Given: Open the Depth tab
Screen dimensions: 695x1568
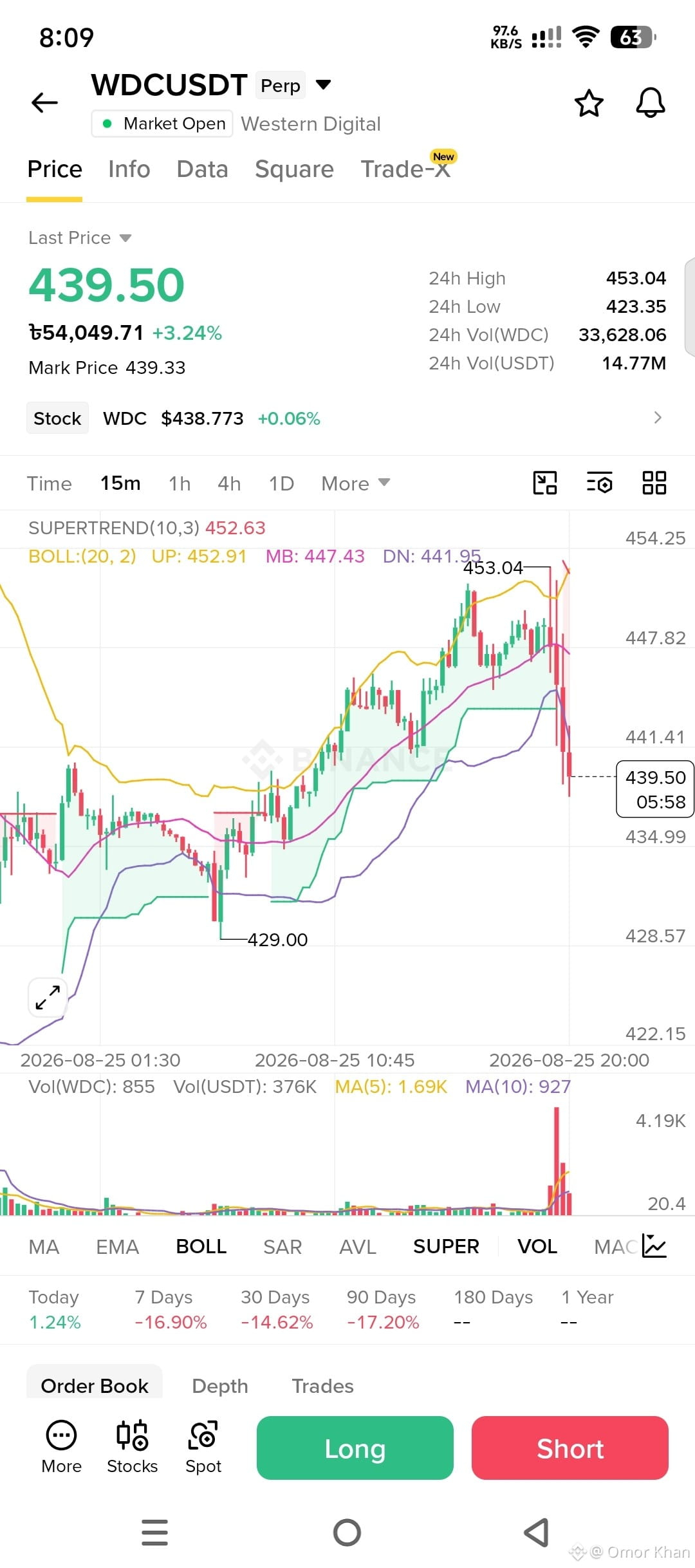Looking at the screenshot, I should [220, 1386].
